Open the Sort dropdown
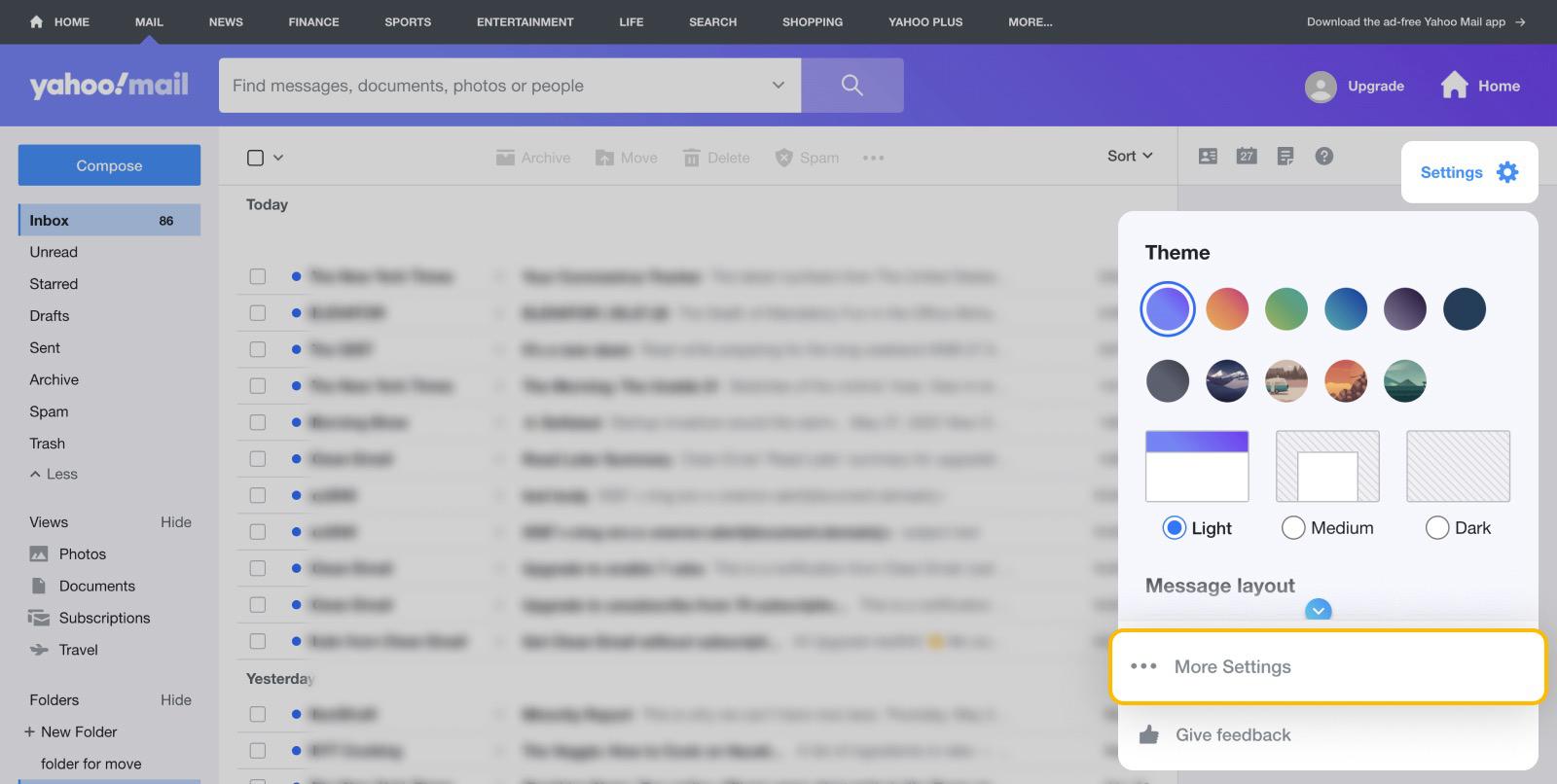Viewport: 1557px width, 784px height. tap(1130, 157)
